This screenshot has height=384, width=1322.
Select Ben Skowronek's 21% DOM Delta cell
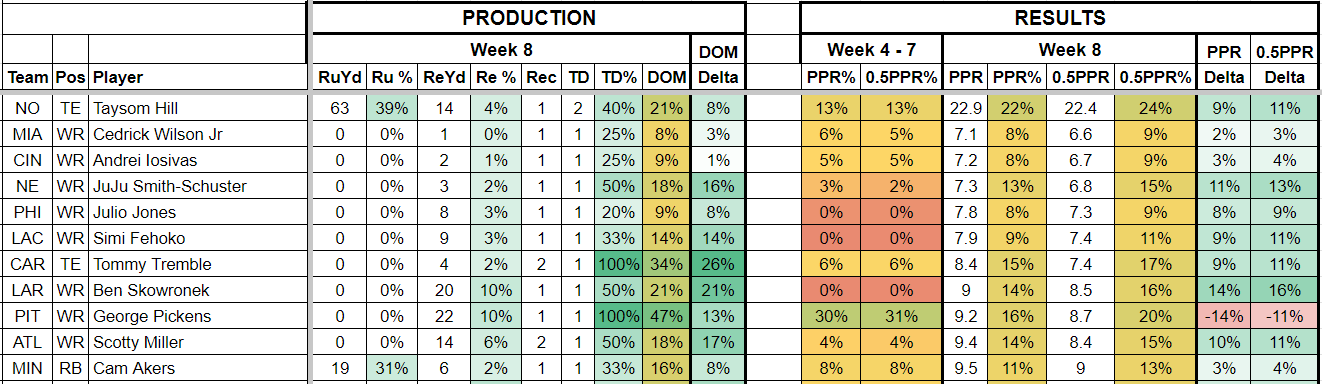coord(717,290)
